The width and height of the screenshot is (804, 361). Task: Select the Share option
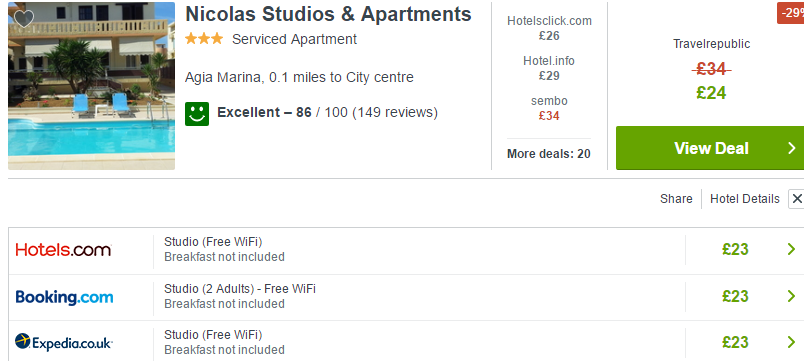676,199
